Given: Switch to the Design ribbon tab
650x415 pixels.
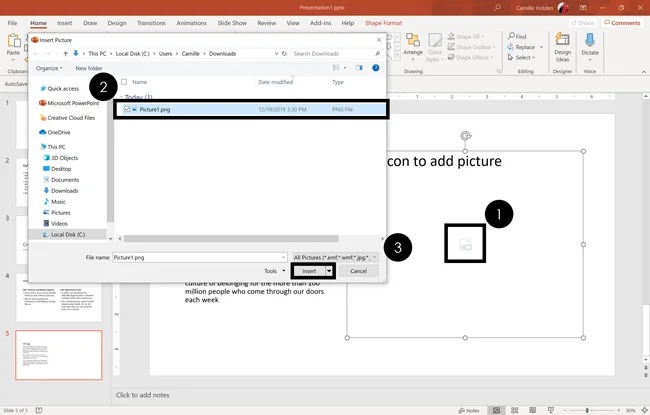Looking at the screenshot, I should point(117,23).
